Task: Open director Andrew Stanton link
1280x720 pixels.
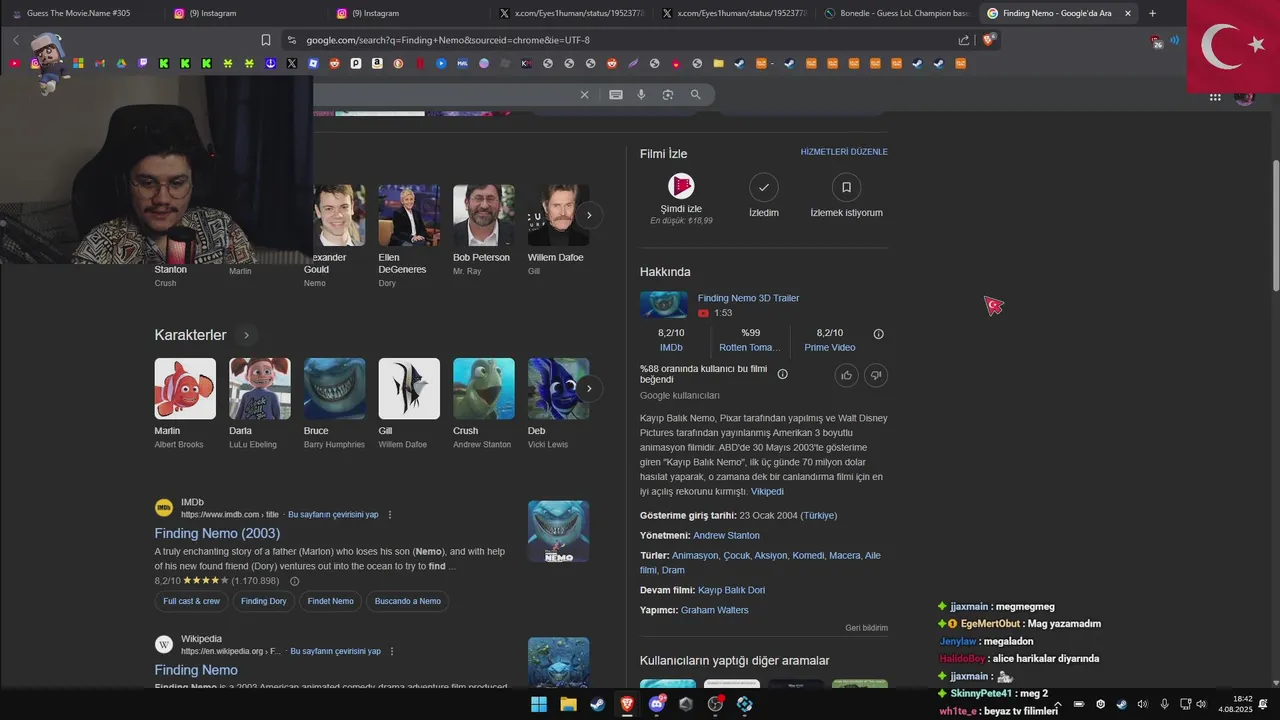Action: [726, 535]
